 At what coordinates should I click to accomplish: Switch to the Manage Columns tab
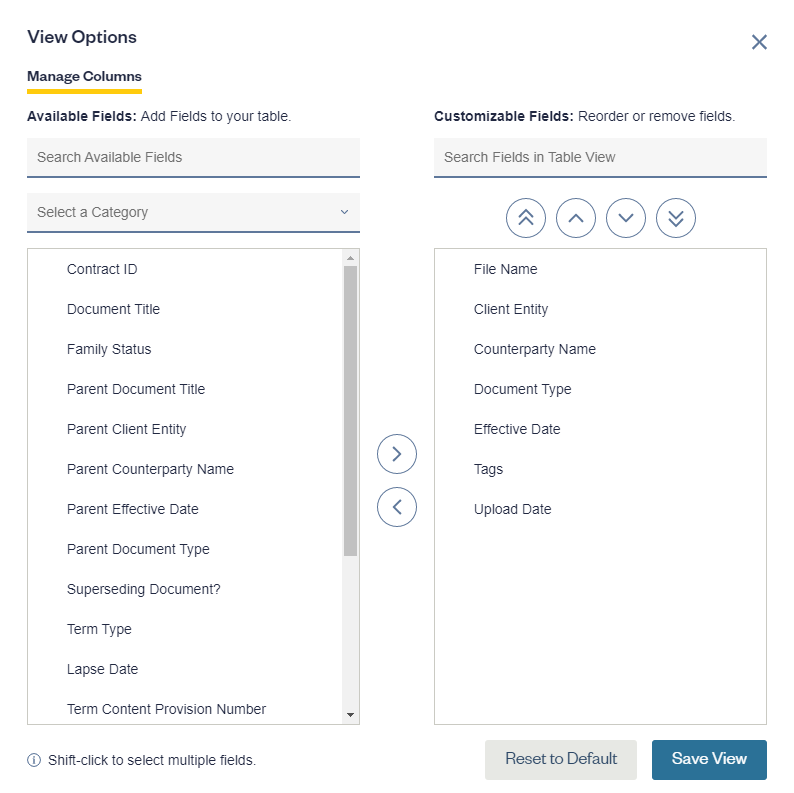coord(84,77)
